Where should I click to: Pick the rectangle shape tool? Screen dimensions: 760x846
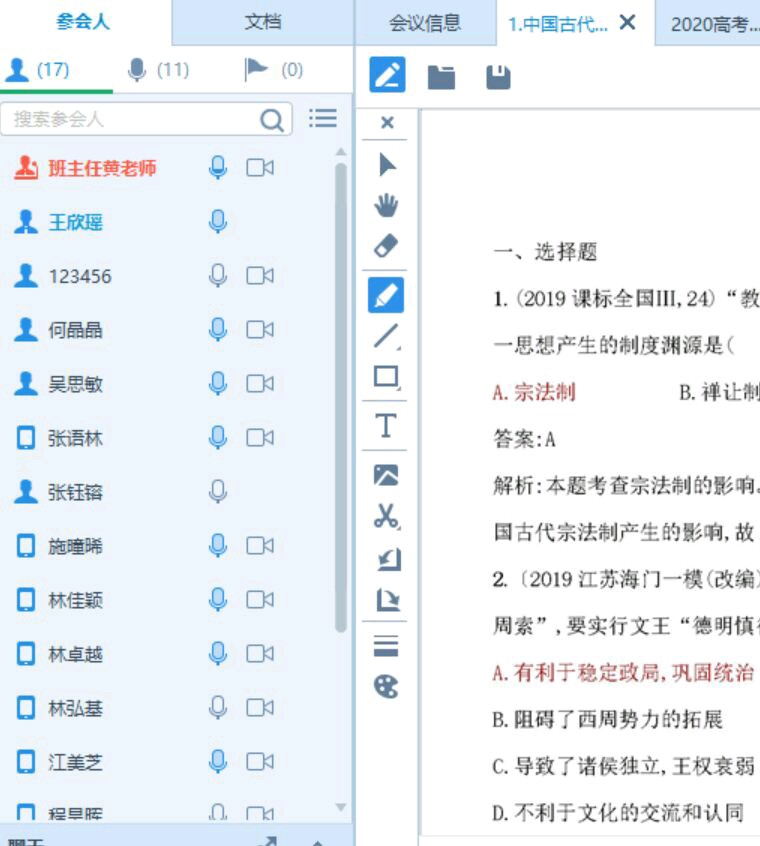[387, 377]
